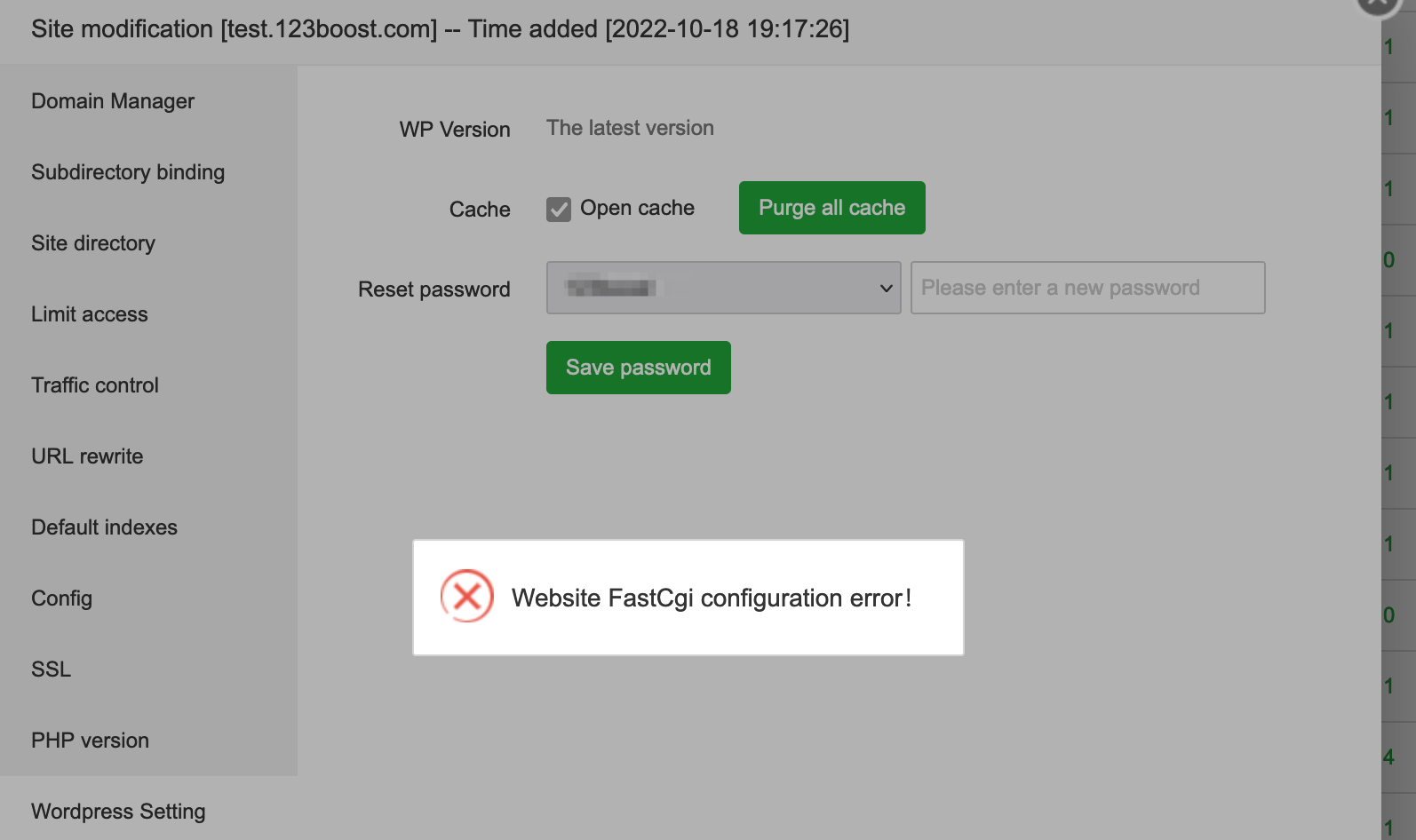The image size is (1416, 840).
Task: Go to Limit access settings
Action: (x=90, y=314)
